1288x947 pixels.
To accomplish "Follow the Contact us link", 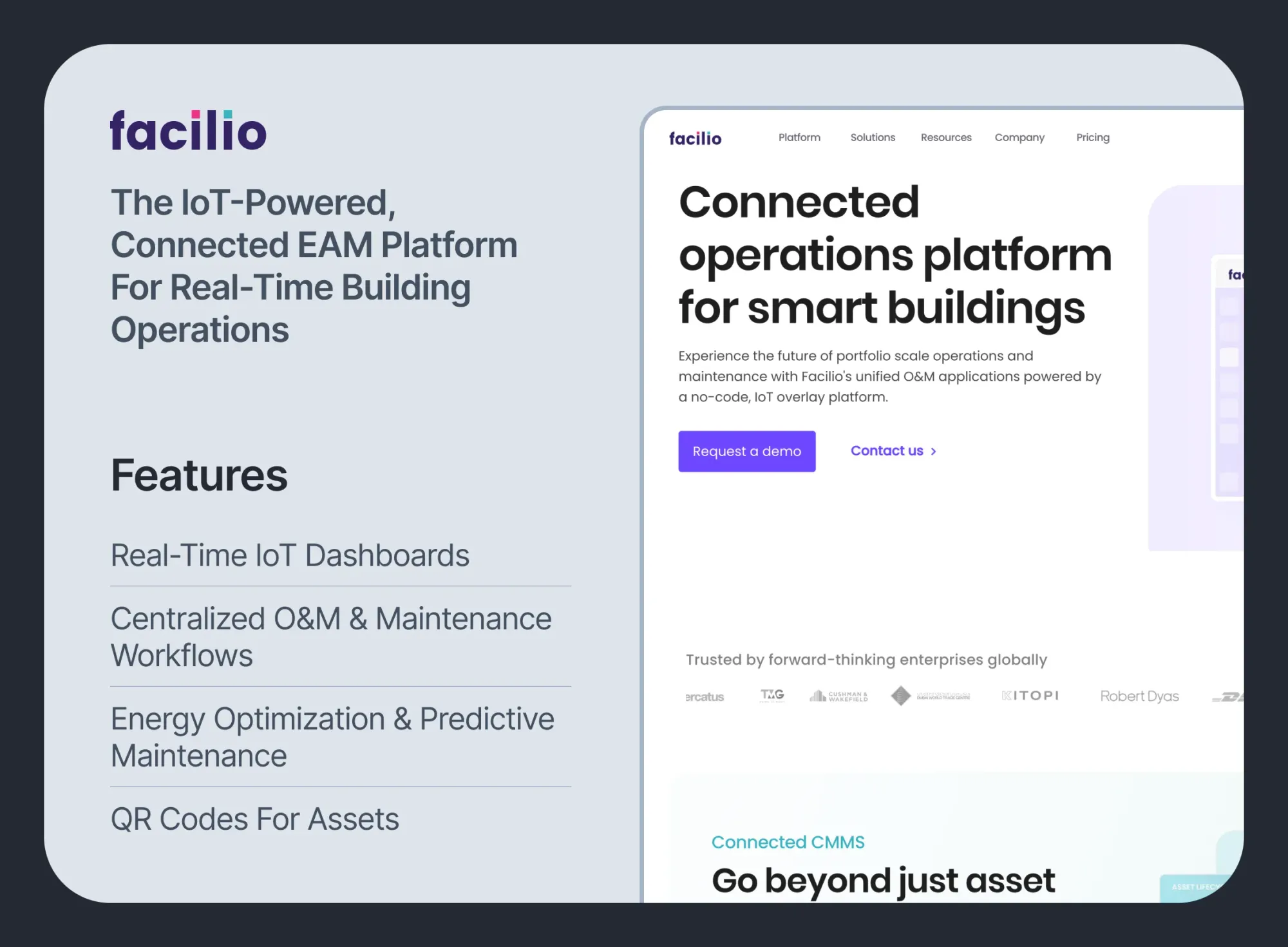I will 893,451.
